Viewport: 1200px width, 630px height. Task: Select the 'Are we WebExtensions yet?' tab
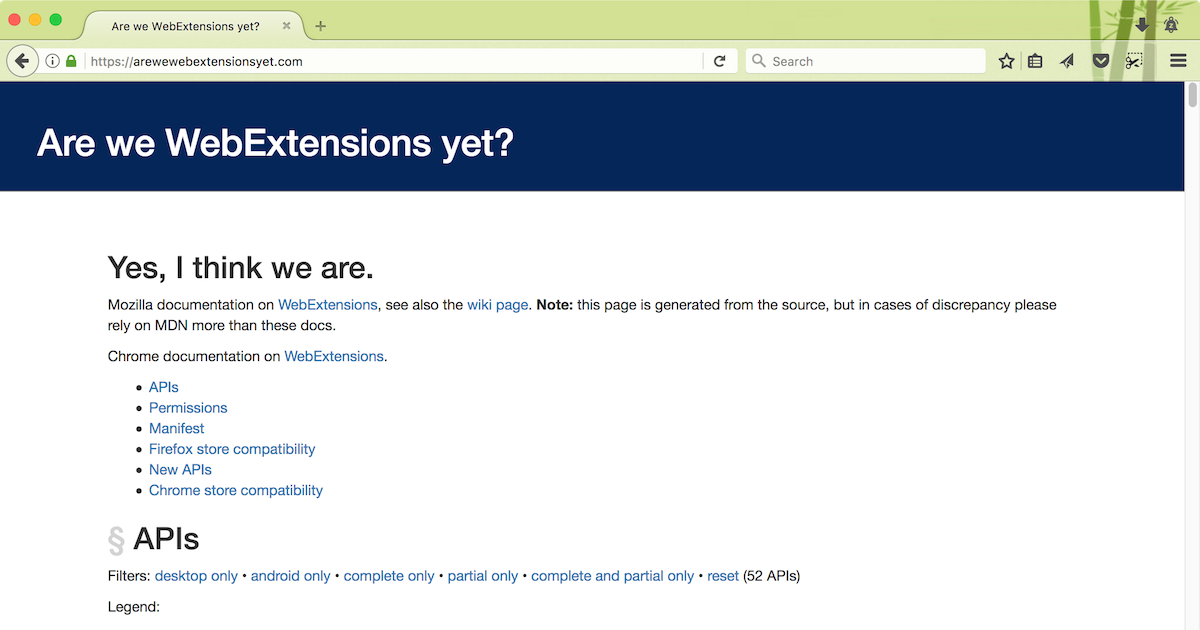coord(185,26)
